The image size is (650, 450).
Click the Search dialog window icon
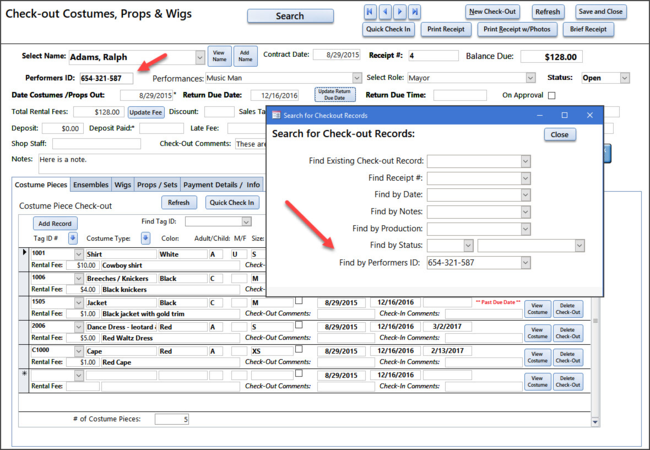275,115
